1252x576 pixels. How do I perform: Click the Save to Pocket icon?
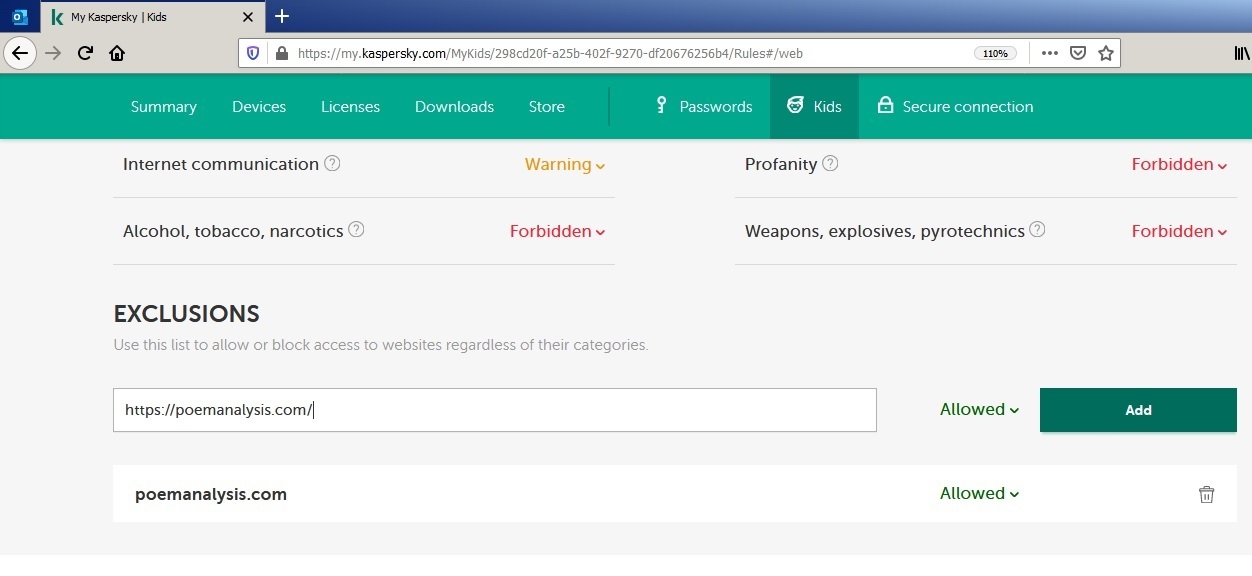point(1078,53)
